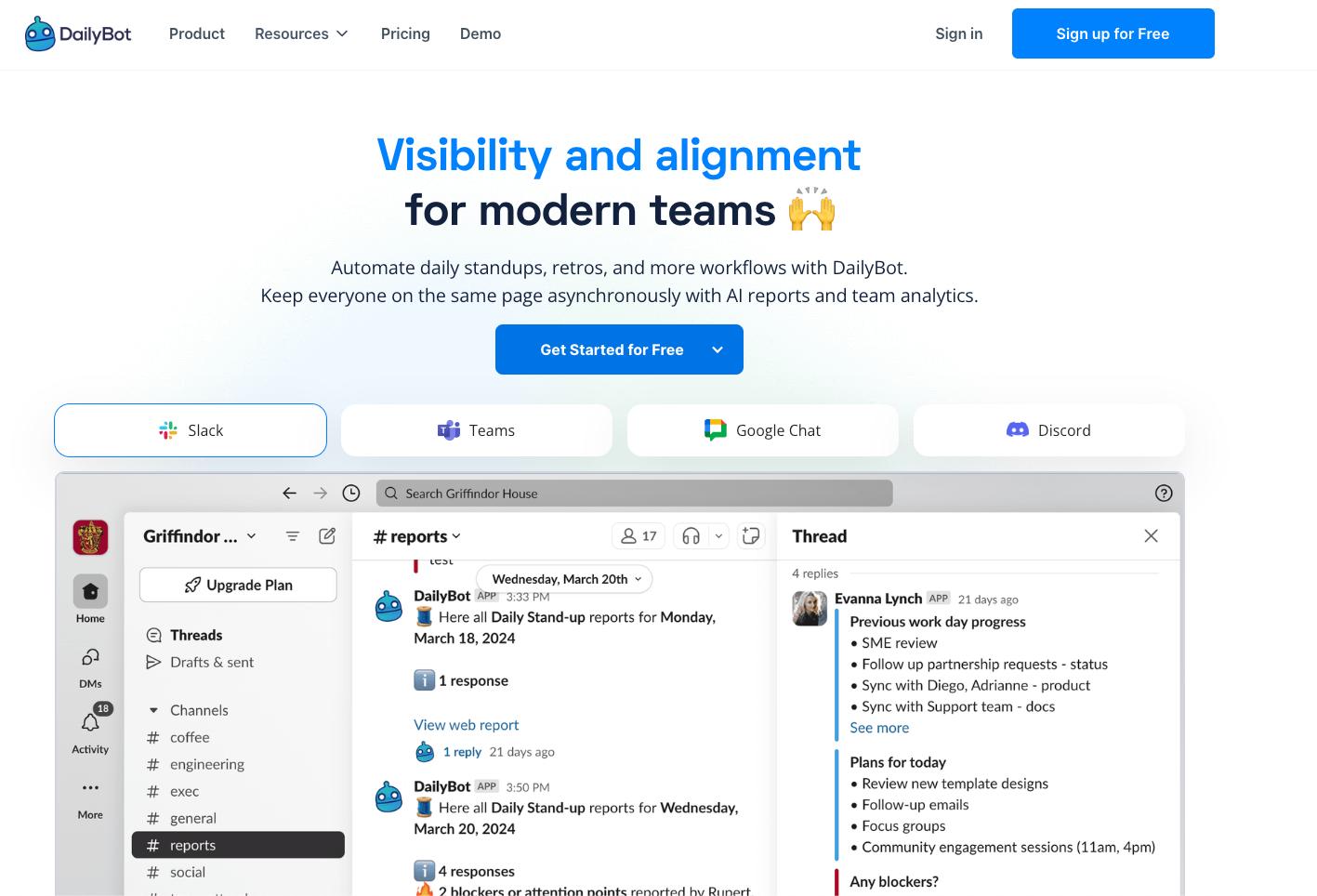This screenshot has height=896, width=1317.
Task: Click the canvas icon in channel header
Action: pyautogui.click(x=751, y=536)
